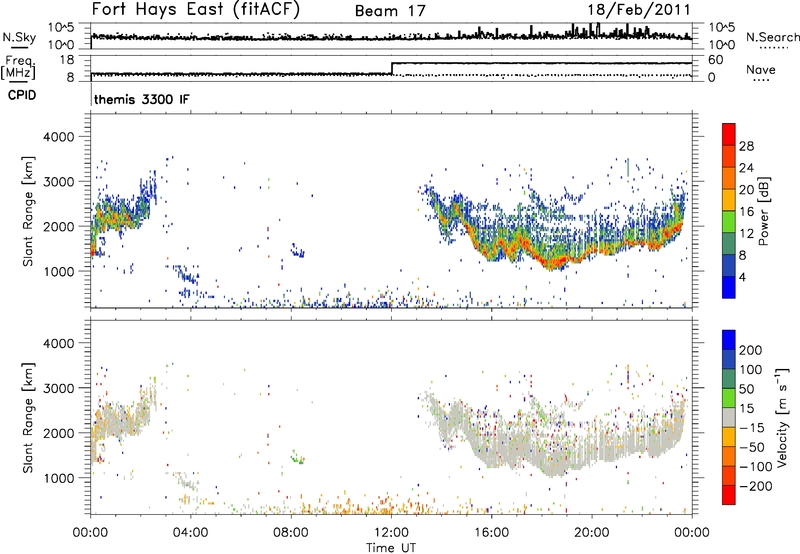Click the "Time UT" axis title
The image size is (800, 554).
click(x=391, y=548)
